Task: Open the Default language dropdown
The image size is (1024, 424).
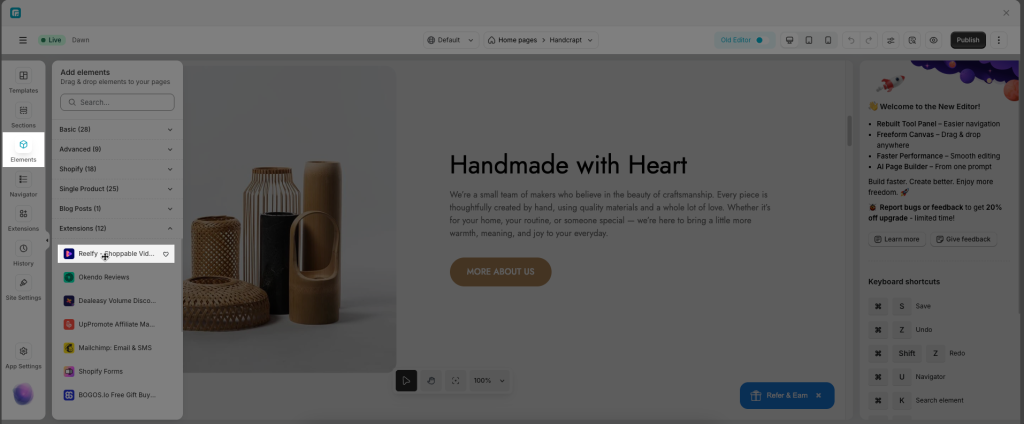Action: [451, 40]
